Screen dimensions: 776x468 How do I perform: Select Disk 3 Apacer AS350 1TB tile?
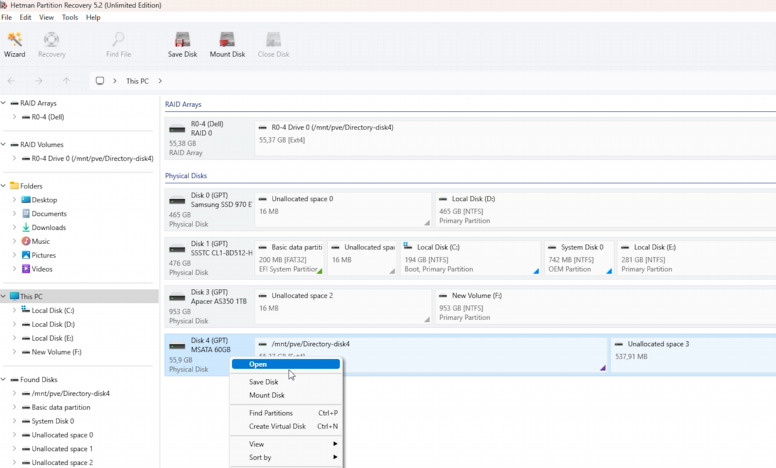tap(209, 307)
